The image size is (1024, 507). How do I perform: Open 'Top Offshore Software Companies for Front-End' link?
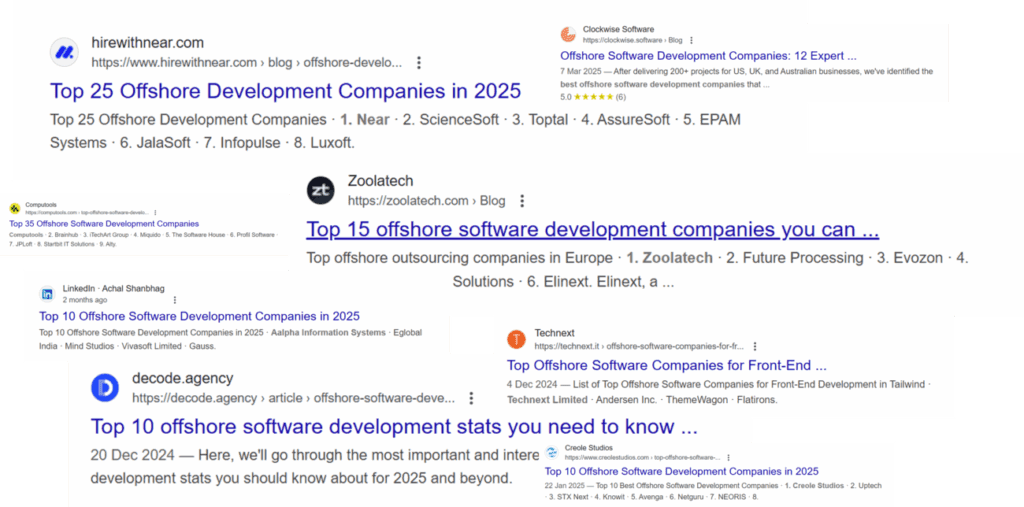667,365
